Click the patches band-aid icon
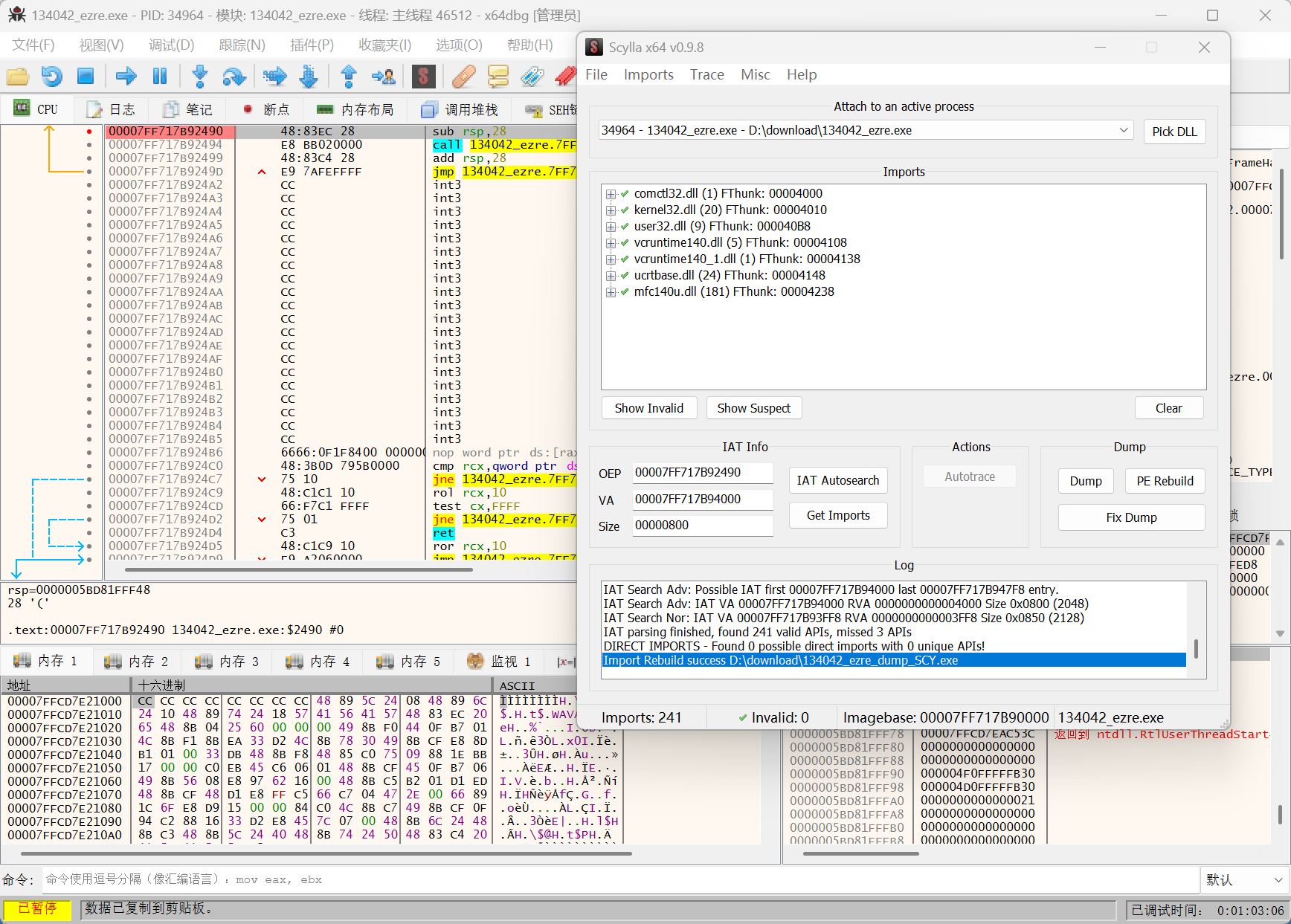This screenshot has width=1291, height=924. pos(463,76)
